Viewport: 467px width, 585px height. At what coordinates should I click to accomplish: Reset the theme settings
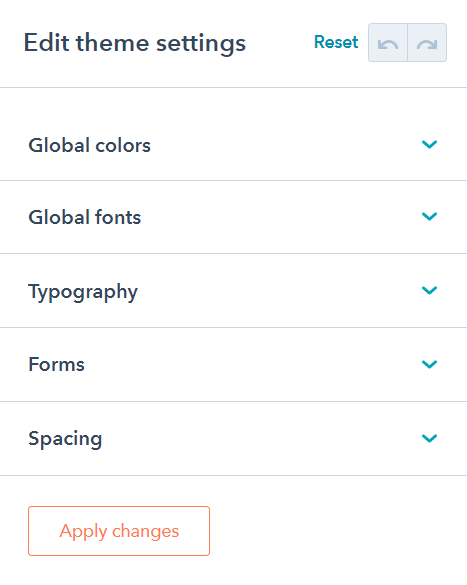pos(336,42)
